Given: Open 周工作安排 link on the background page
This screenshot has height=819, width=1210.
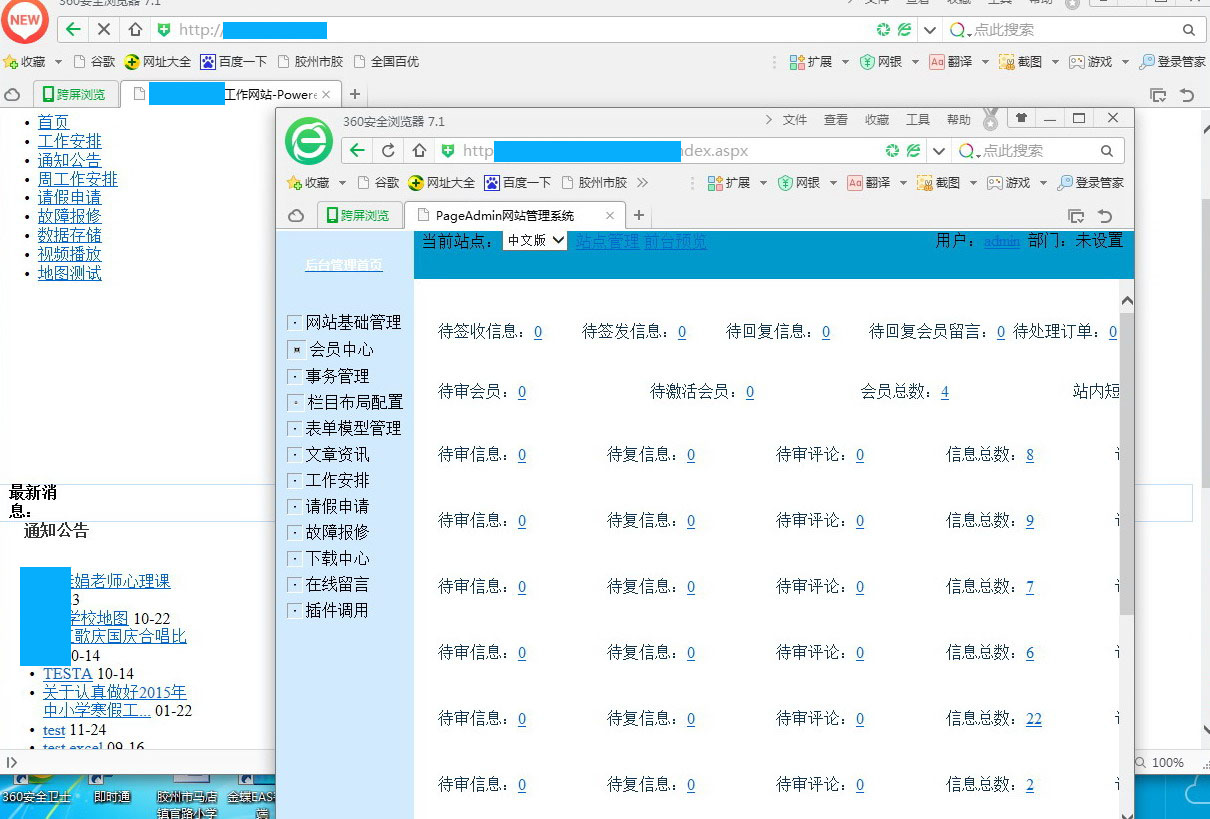Looking at the screenshot, I should [77, 179].
